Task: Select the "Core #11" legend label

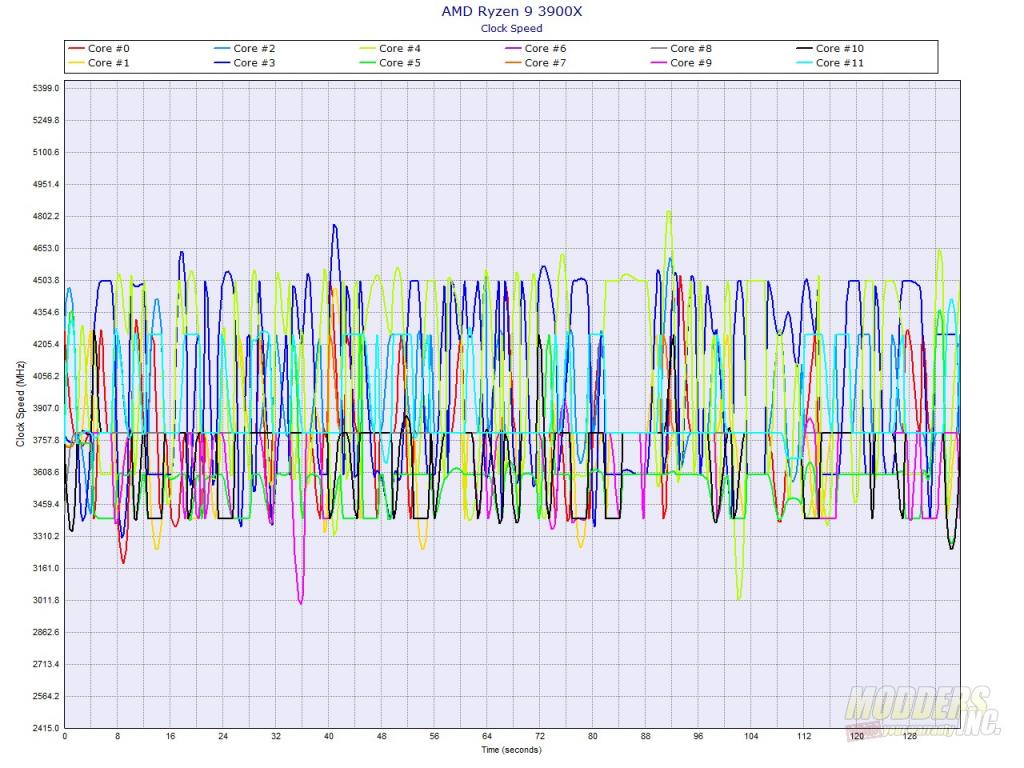Action: 840,63
